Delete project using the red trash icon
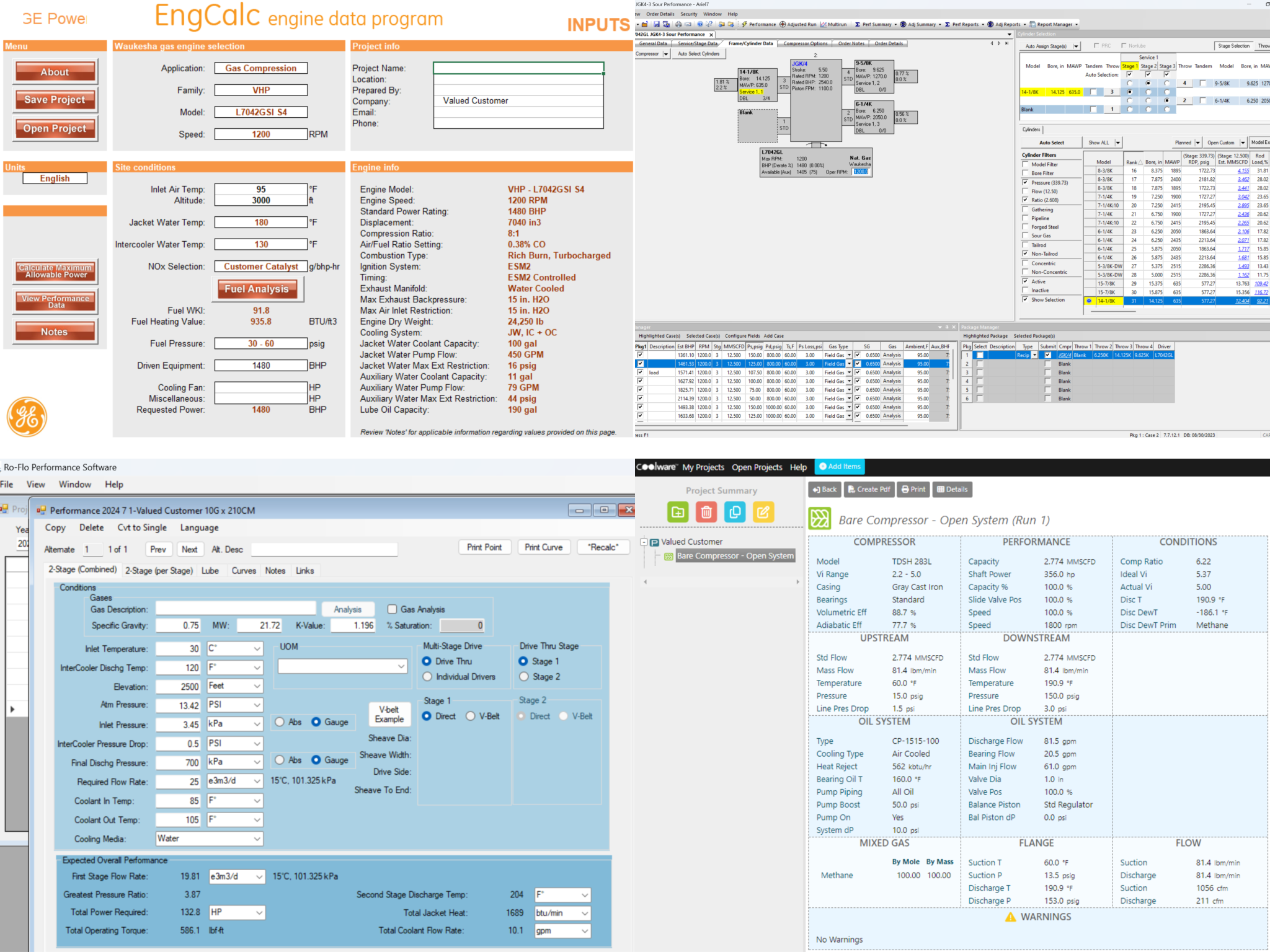This screenshot has width=1270, height=952. pyautogui.click(x=707, y=512)
